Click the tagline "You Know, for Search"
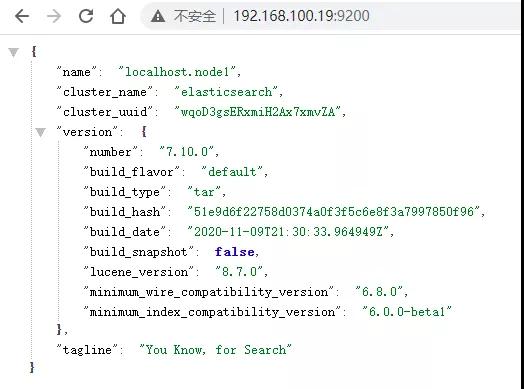524x389 pixels. pos(216,350)
